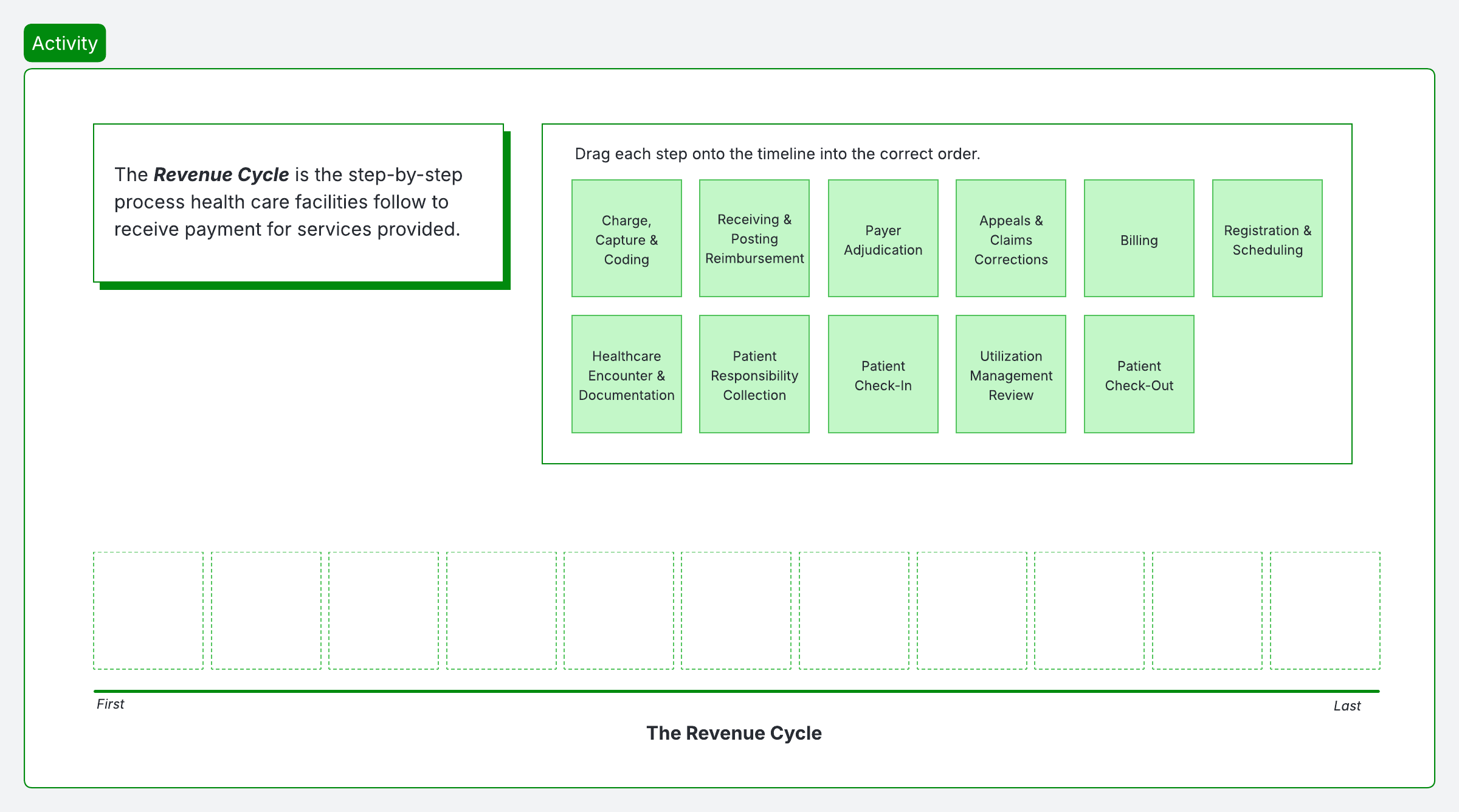1459x812 pixels.
Task: Select the Receiving & Posting Reimbursement card
Action: [754, 238]
